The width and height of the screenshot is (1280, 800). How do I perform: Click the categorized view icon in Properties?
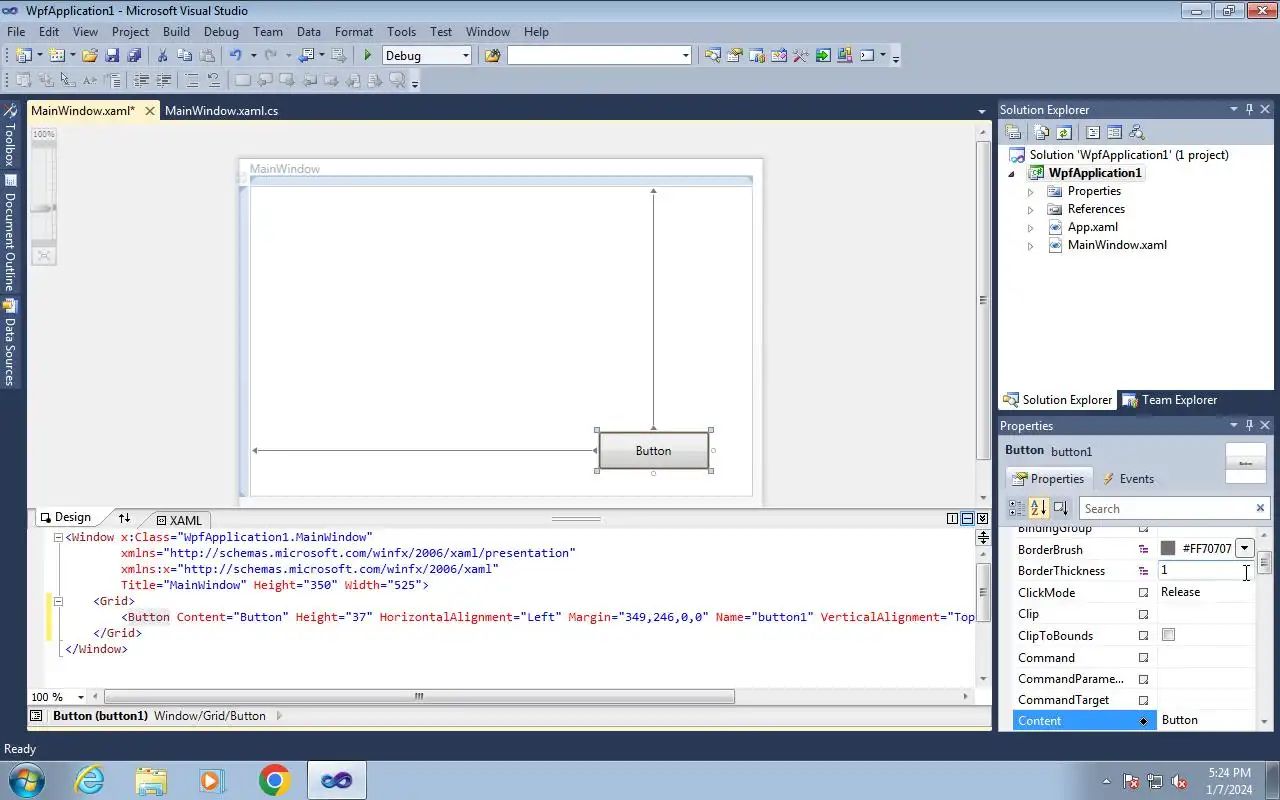tap(1016, 508)
